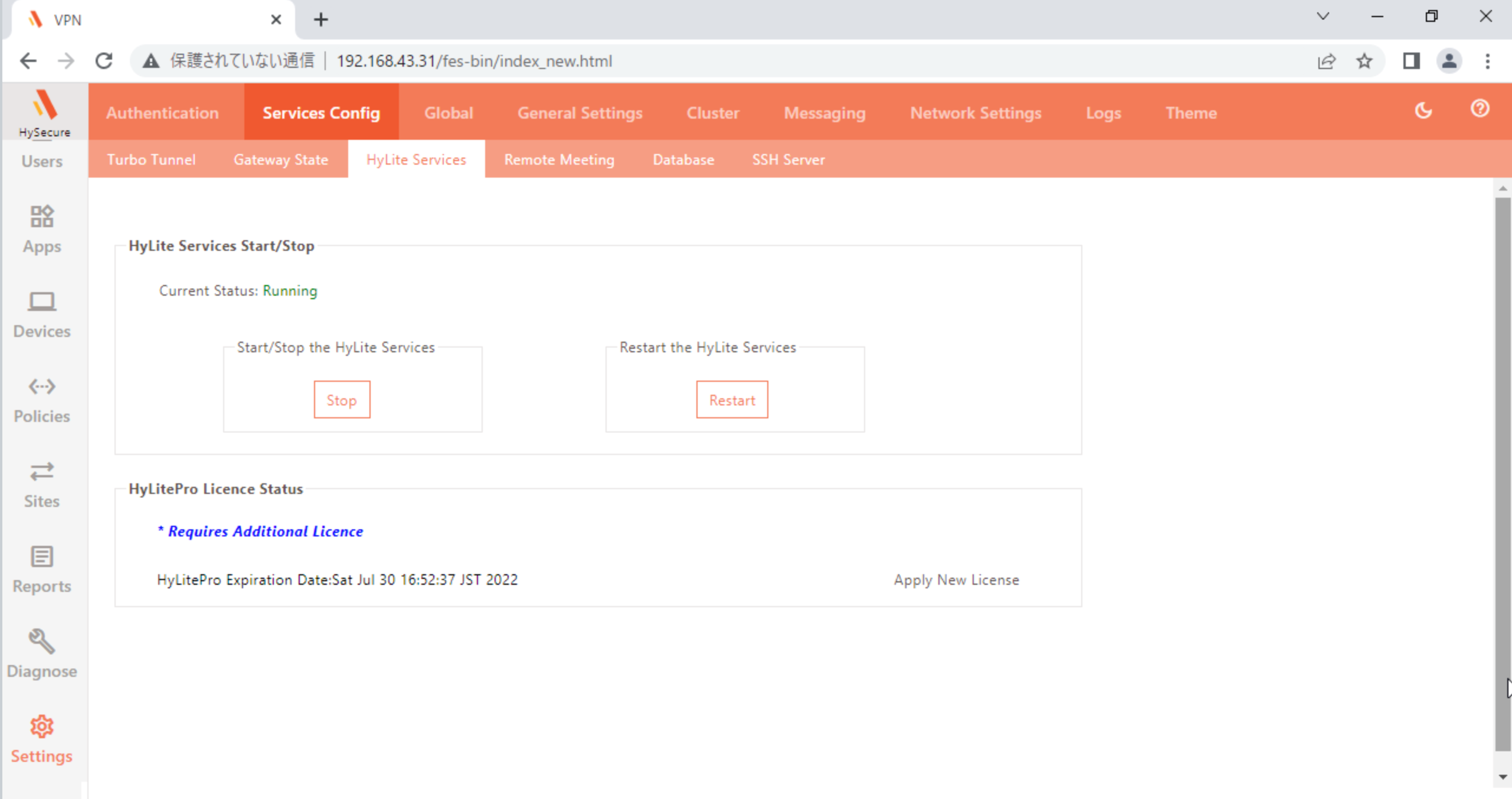Screen dimensions: 1512x799
Task: Open the Diagnose section in sidebar
Action: [x=42, y=654]
